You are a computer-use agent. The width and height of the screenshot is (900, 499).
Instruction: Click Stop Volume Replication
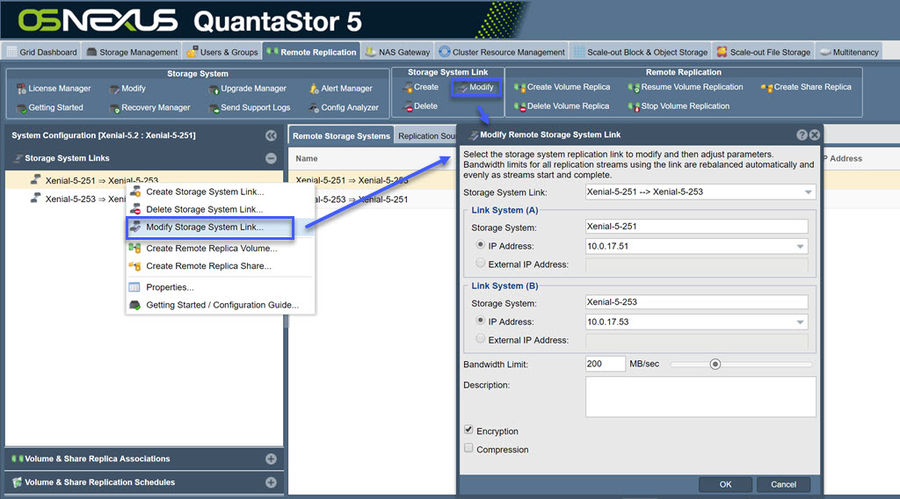click(x=678, y=106)
